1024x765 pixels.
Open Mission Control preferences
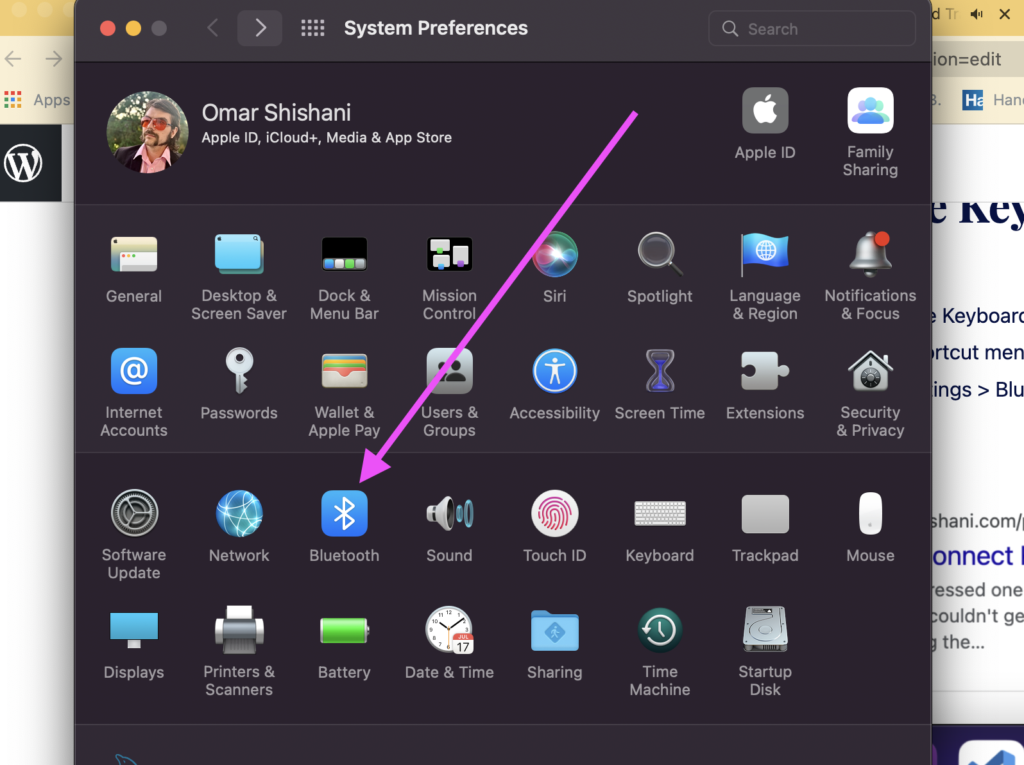tap(449, 254)
